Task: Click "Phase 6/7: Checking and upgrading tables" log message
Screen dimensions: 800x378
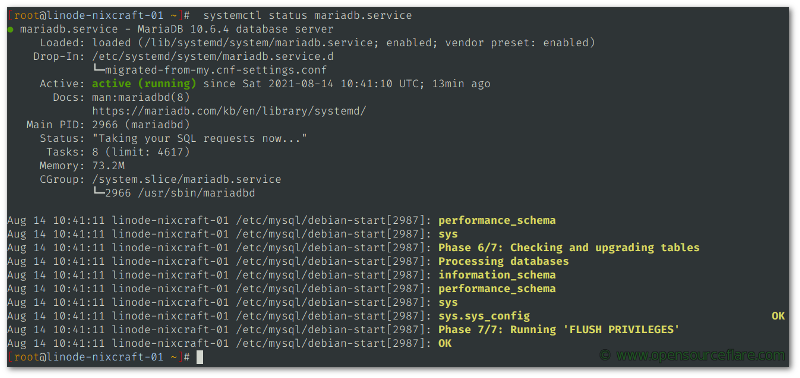Action: click(569, 248)
